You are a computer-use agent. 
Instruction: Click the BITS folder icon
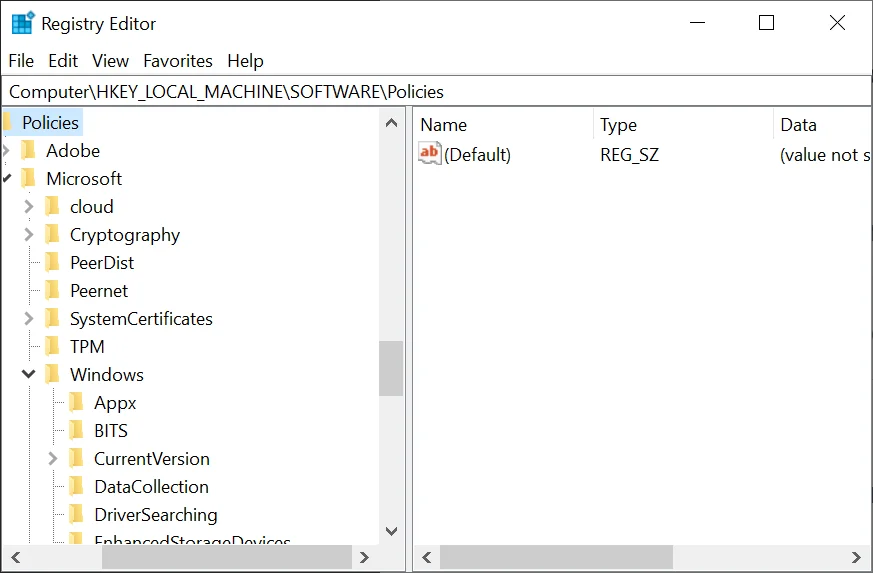coord(76,430)
